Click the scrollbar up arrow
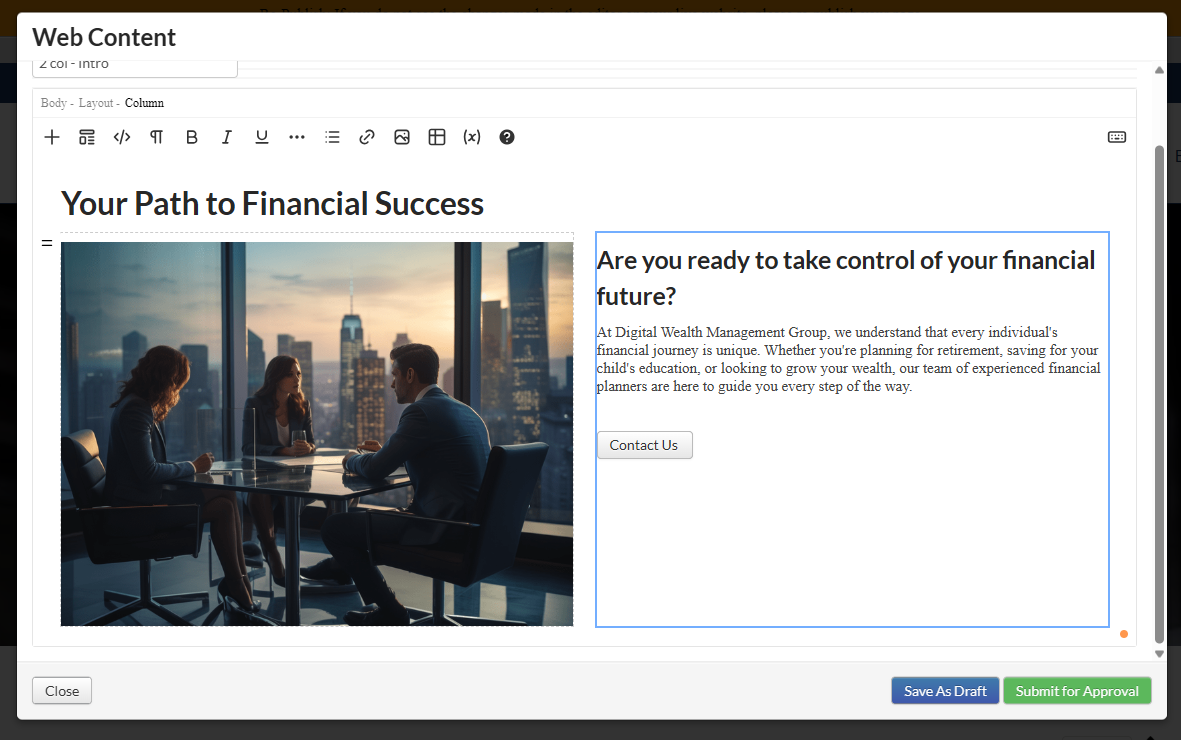 point(1159,70)
